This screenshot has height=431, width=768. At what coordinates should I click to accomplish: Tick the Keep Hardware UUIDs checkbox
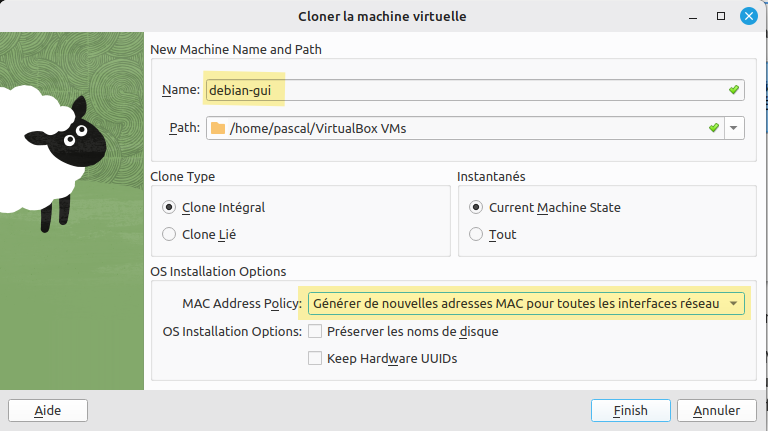(x=315, y=358)
